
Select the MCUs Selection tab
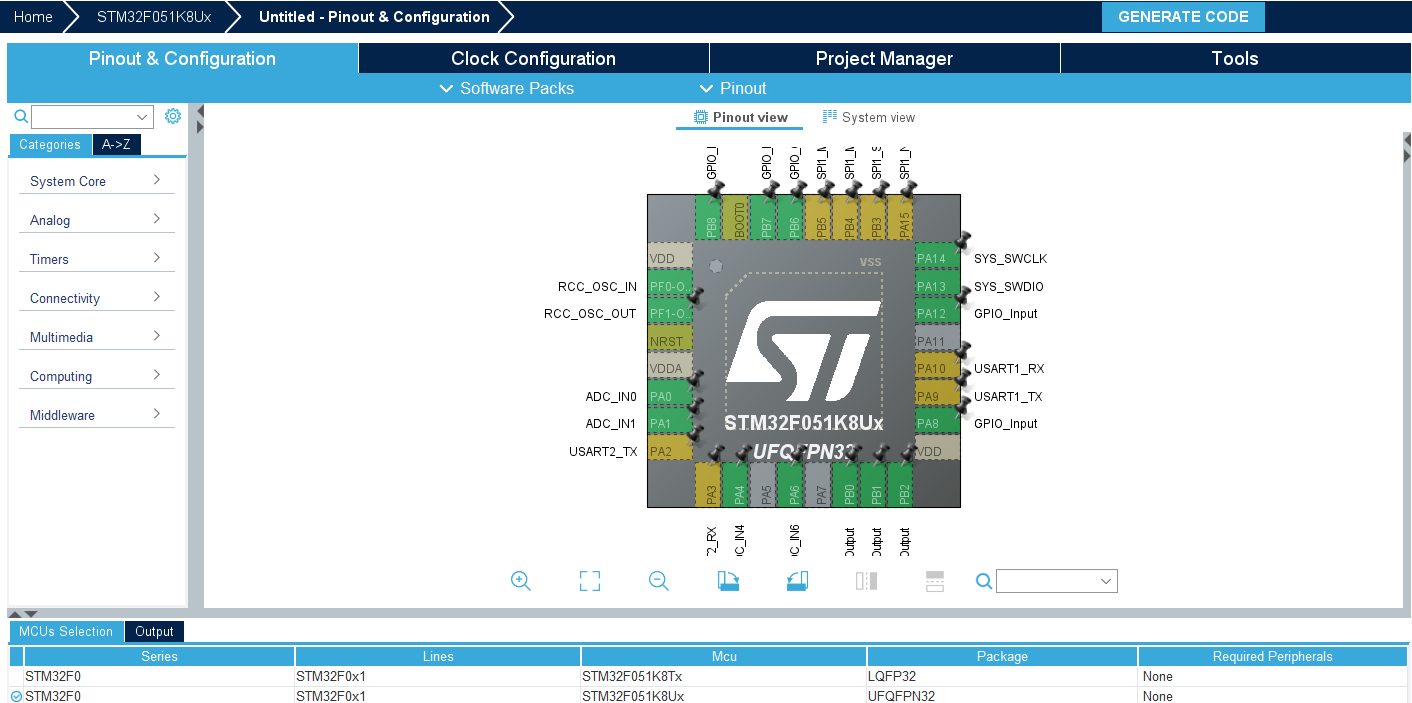pos(66,631)
